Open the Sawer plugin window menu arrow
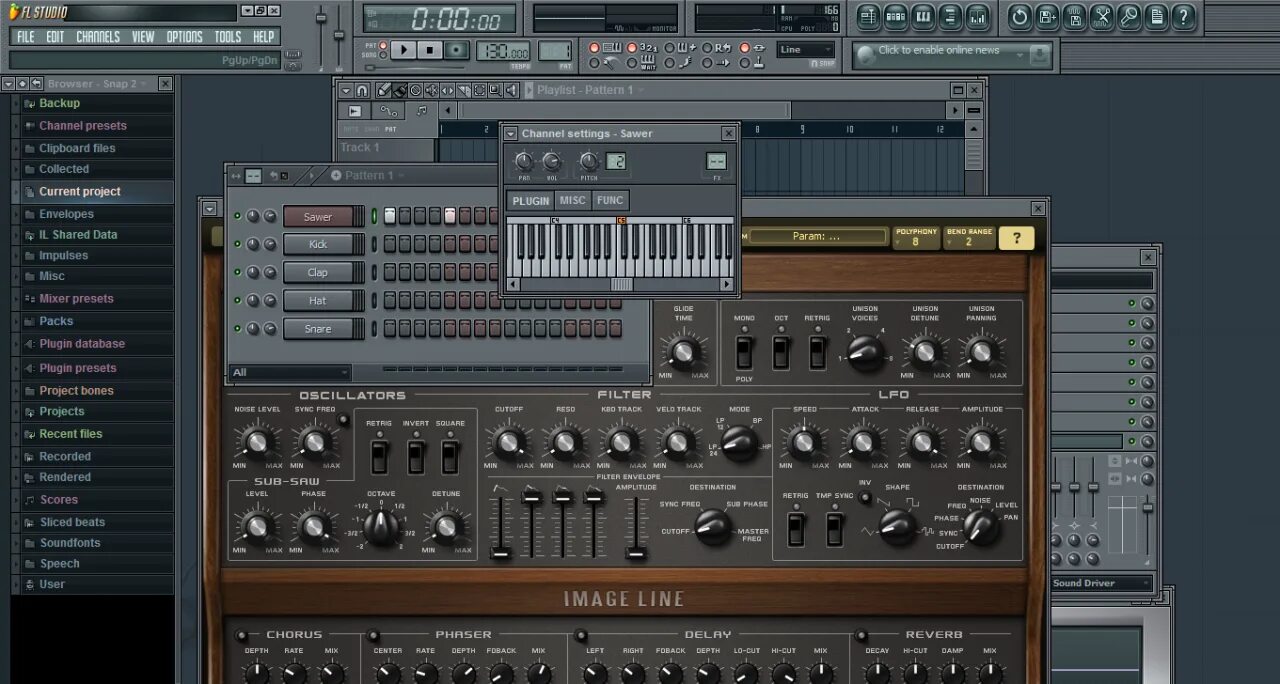1280x684 pixels. click(x=209, y=208)
